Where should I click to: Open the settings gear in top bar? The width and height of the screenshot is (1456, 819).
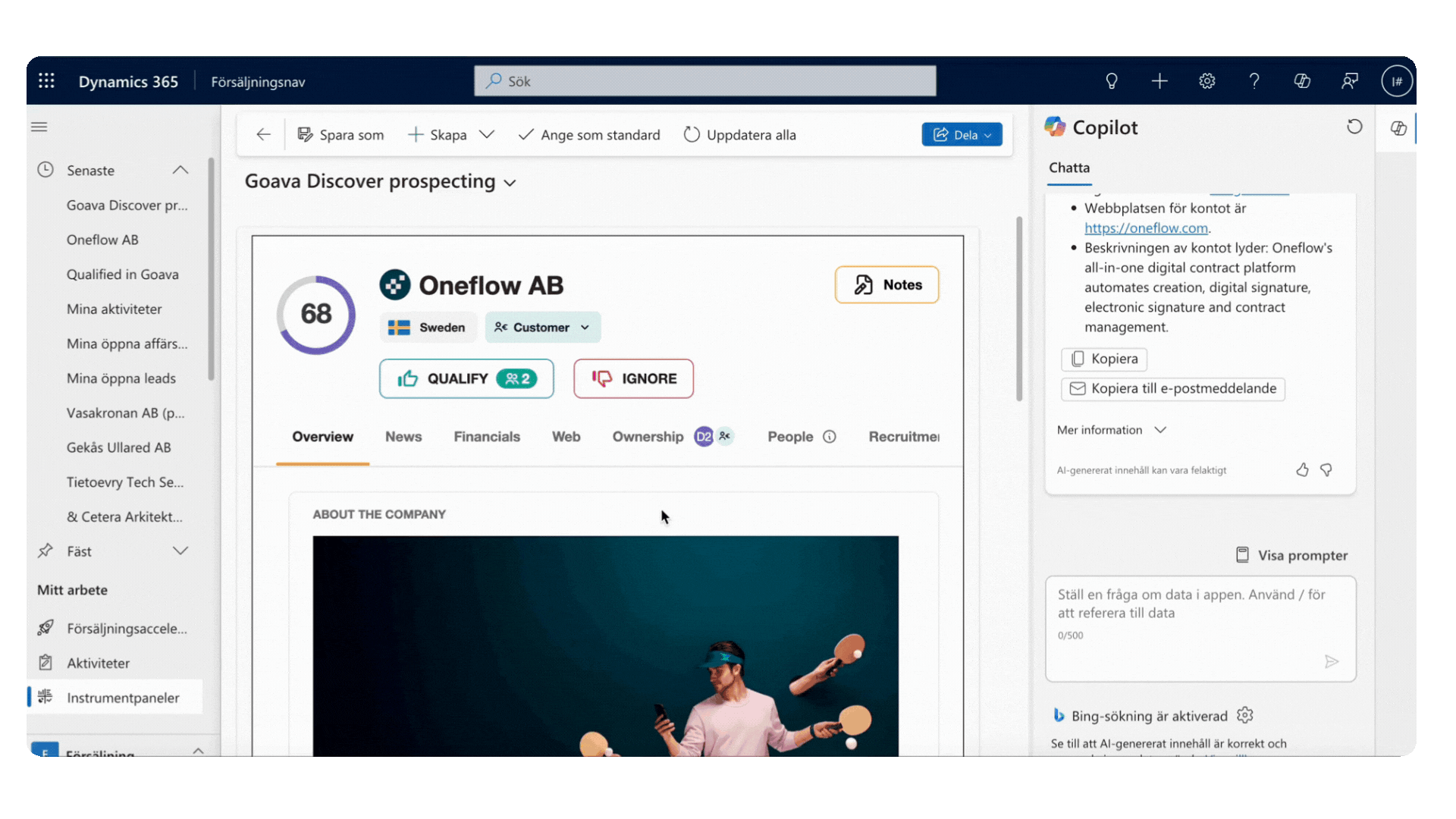(1207, 81)
